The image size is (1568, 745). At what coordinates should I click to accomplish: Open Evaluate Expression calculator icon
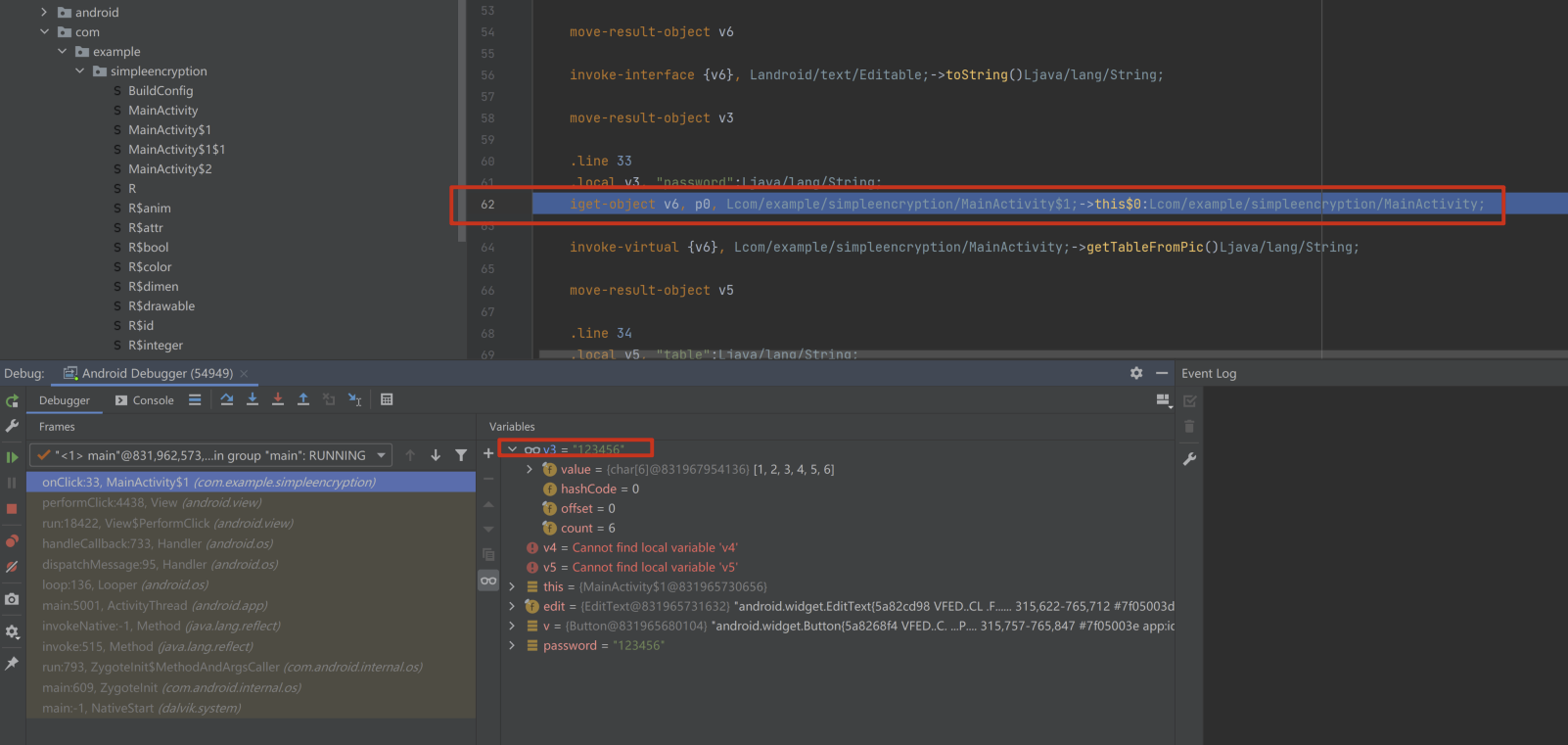(387, 399)
